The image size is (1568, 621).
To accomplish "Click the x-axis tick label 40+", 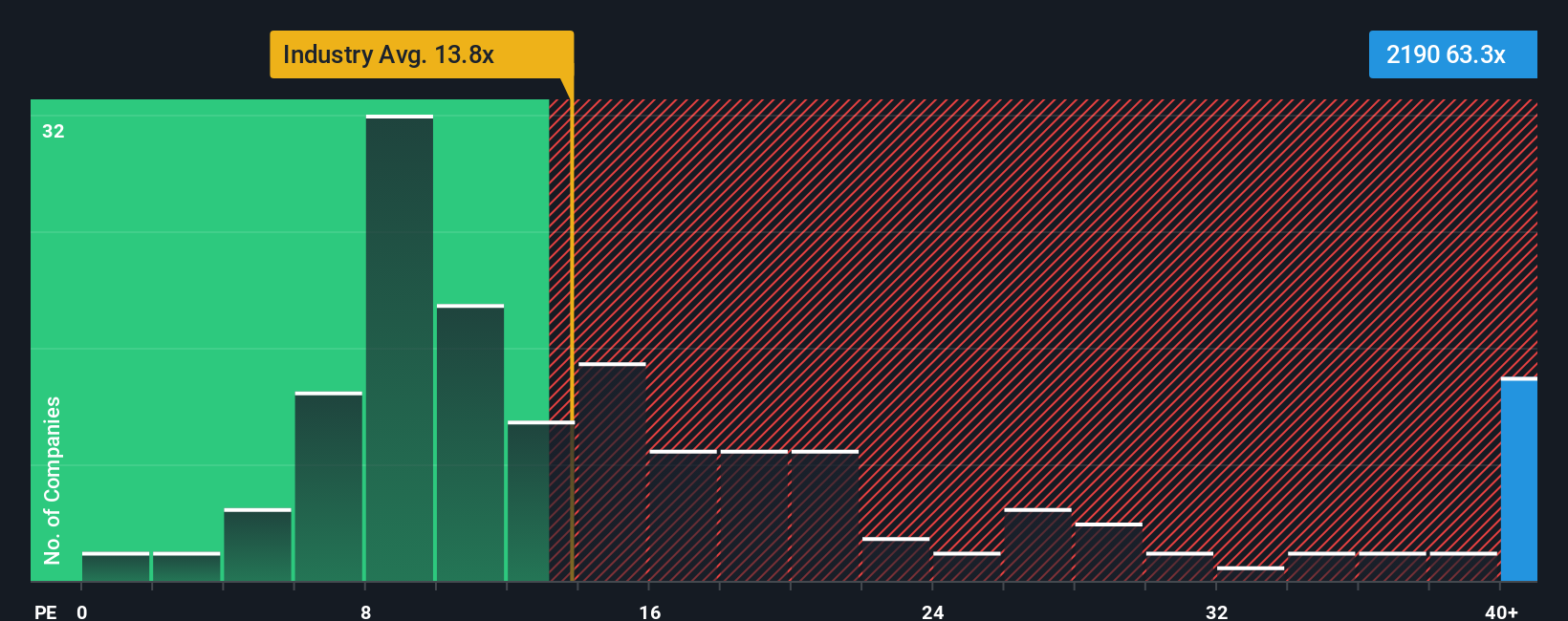I will pyautogui.click(x=1502, y=611).
